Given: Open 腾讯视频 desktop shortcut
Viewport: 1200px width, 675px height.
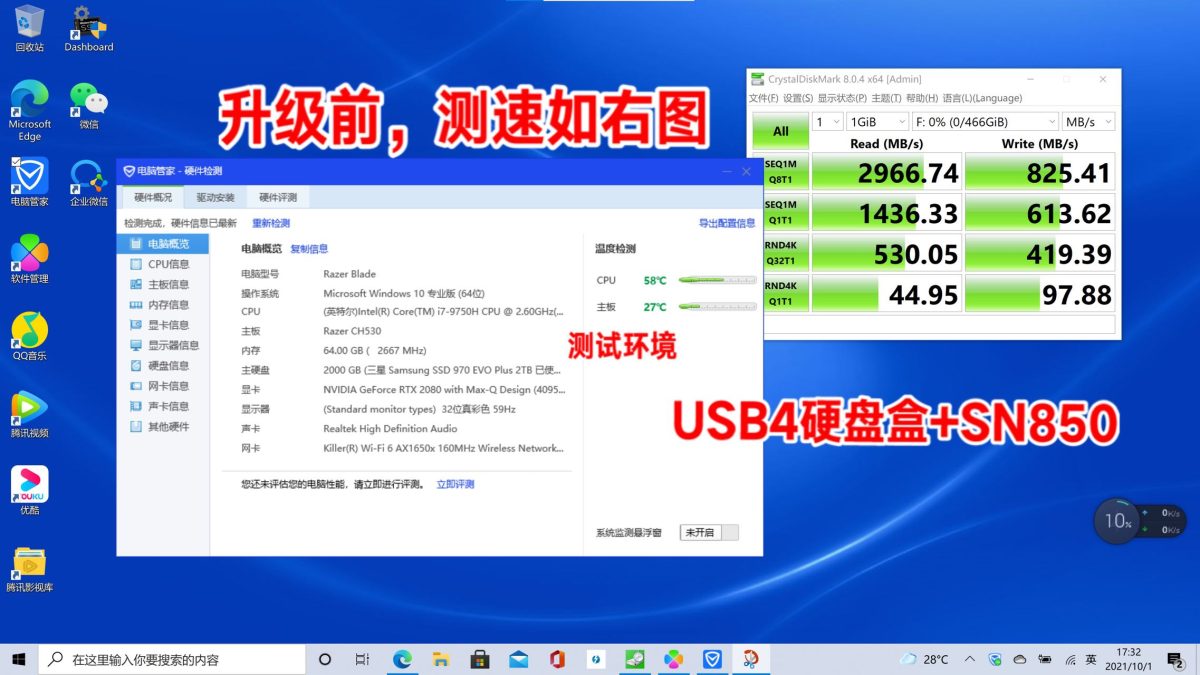Looking at the screenshot, I should 29,412.
